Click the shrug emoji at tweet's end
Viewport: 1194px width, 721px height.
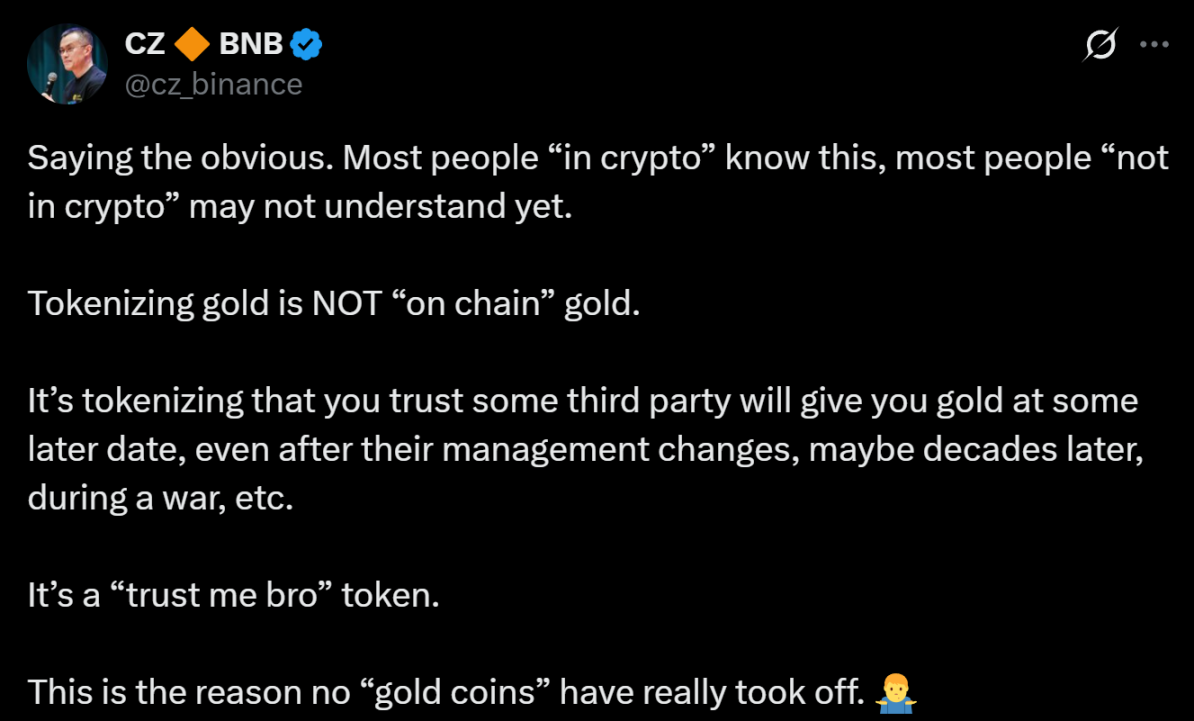coord(898,690)
